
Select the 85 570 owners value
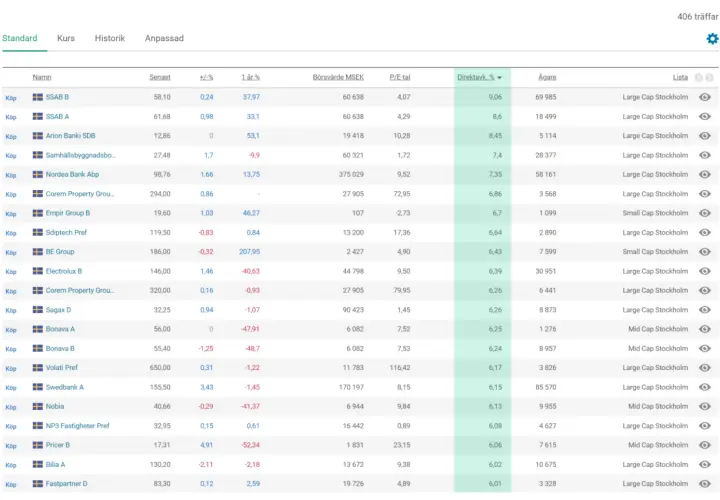[x=546, y=387]
